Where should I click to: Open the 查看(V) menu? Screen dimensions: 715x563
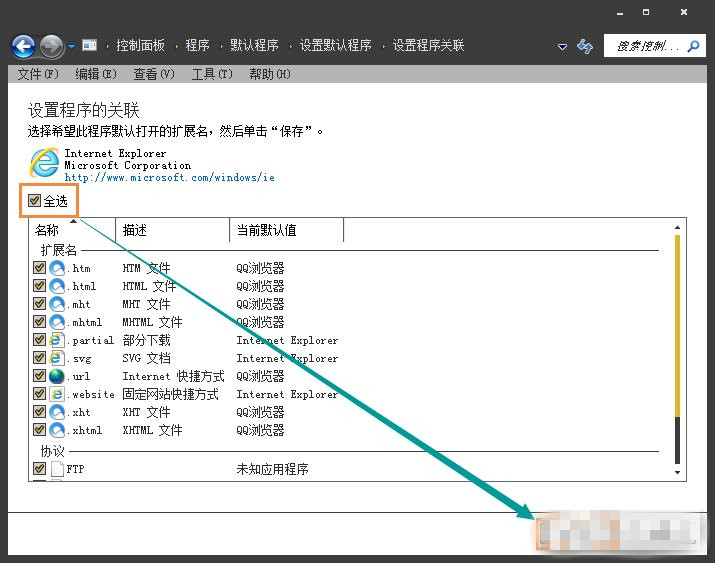(154, 74)
